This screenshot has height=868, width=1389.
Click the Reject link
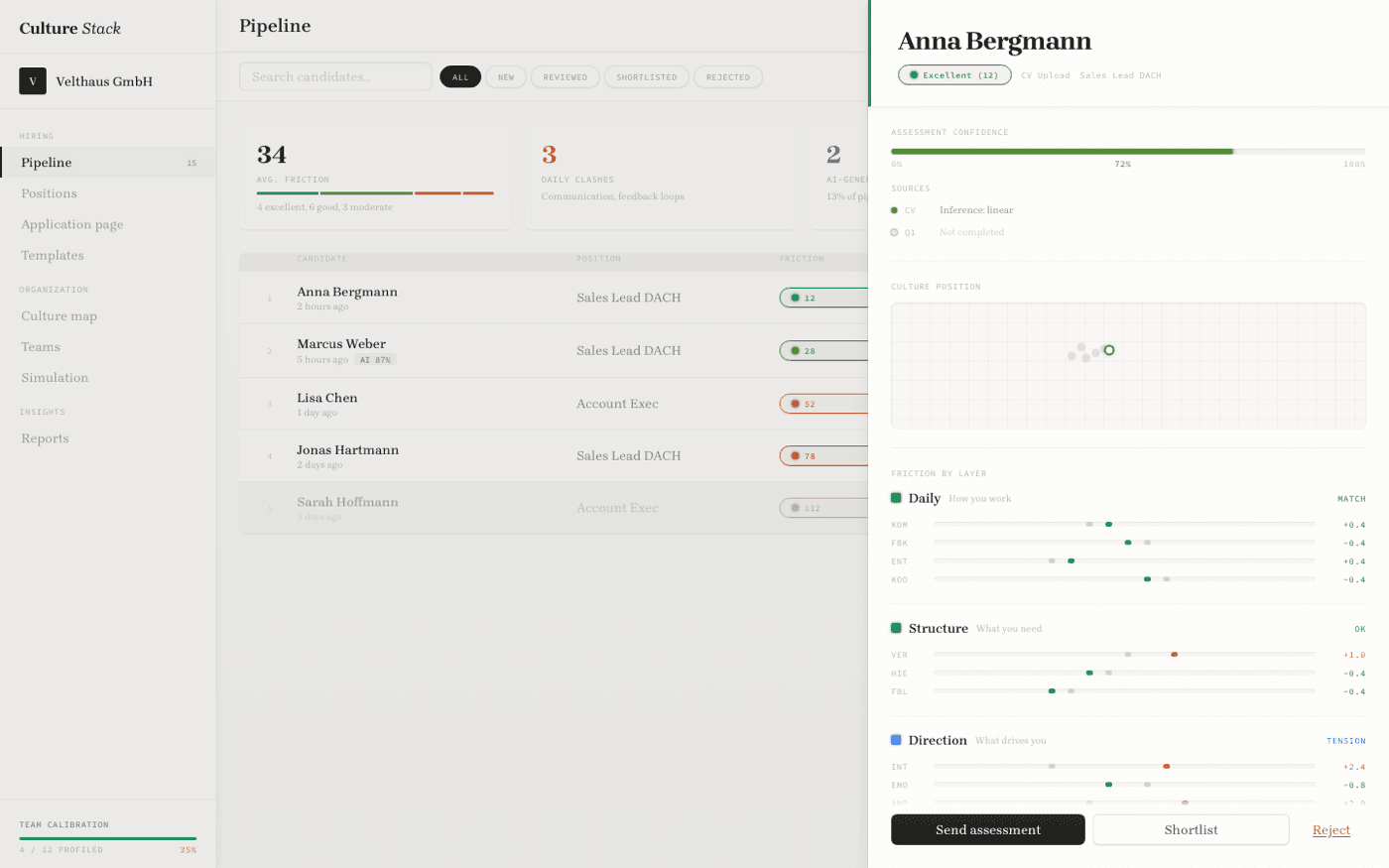[x=1331, y=830]
